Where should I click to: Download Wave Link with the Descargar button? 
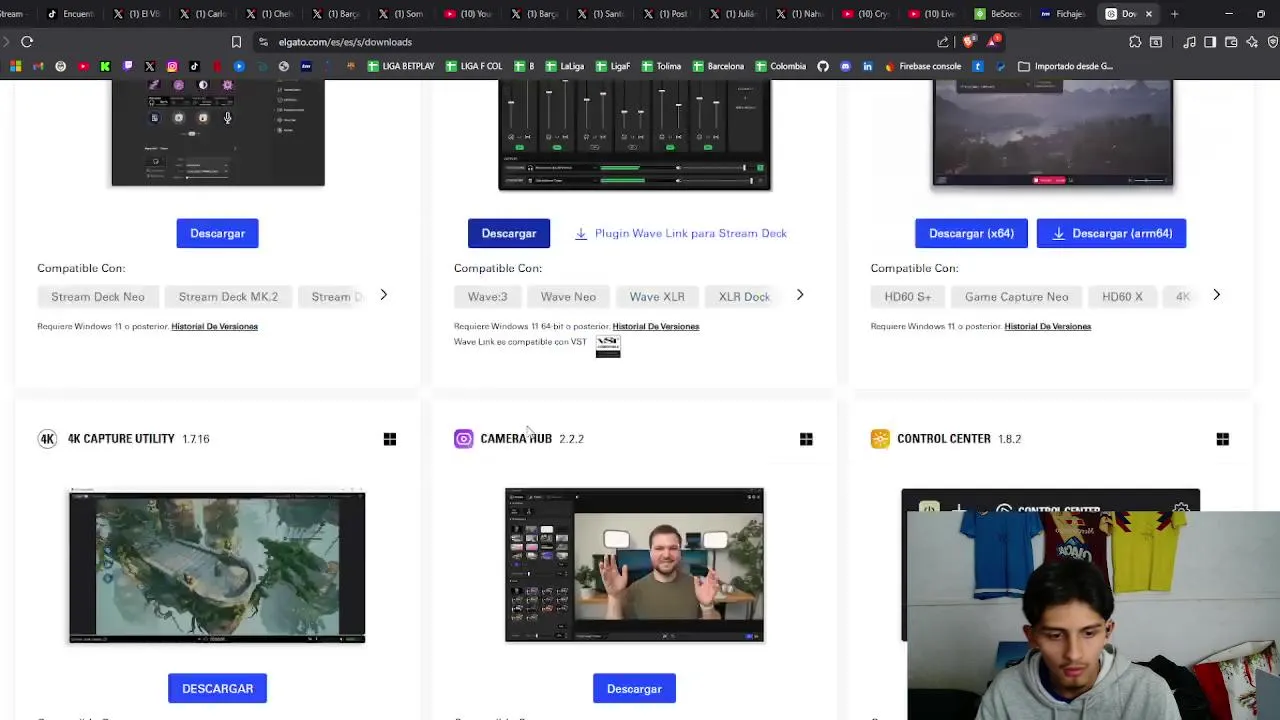click(509, 233)
